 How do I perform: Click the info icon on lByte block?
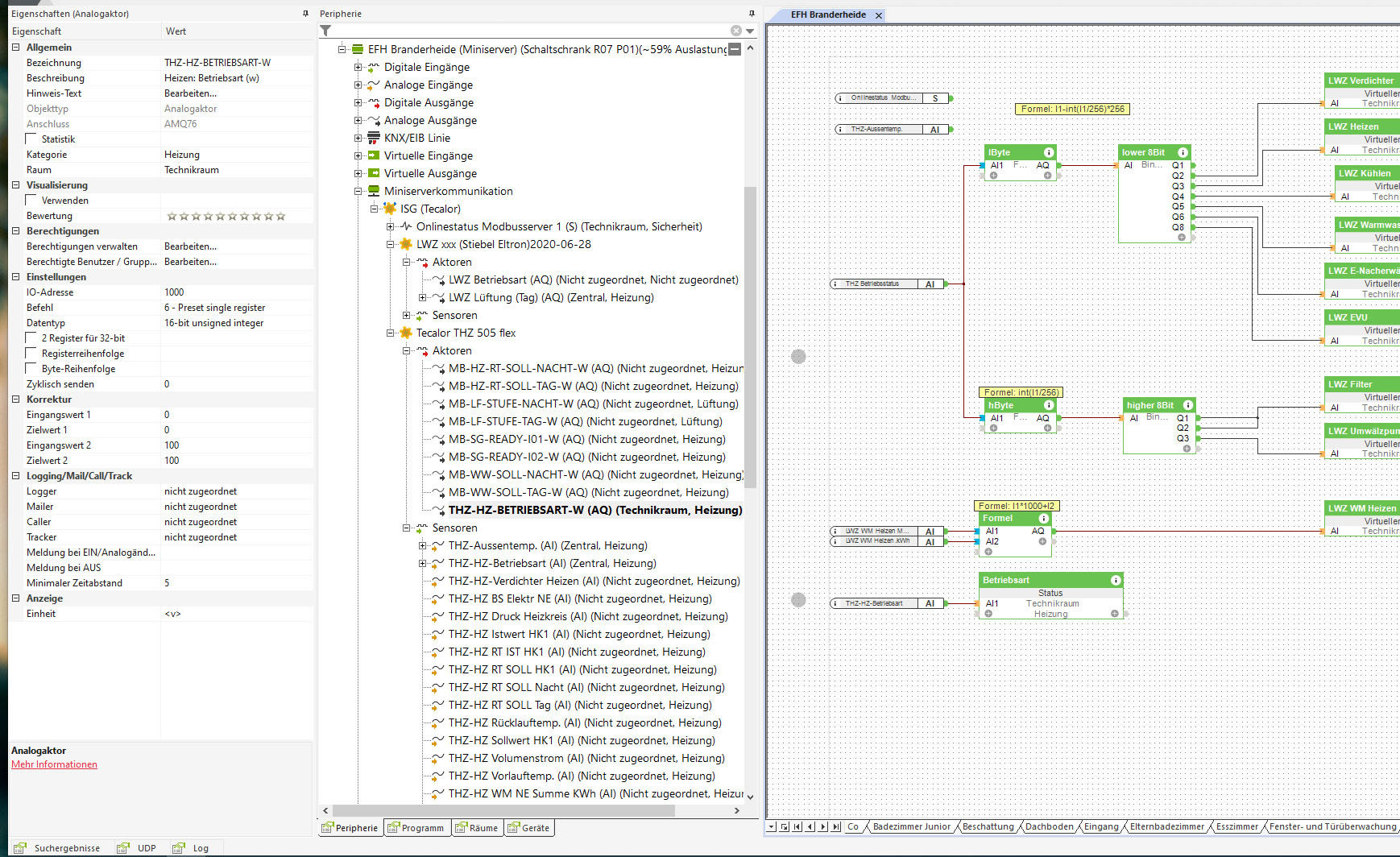[x=1049, y=152]
